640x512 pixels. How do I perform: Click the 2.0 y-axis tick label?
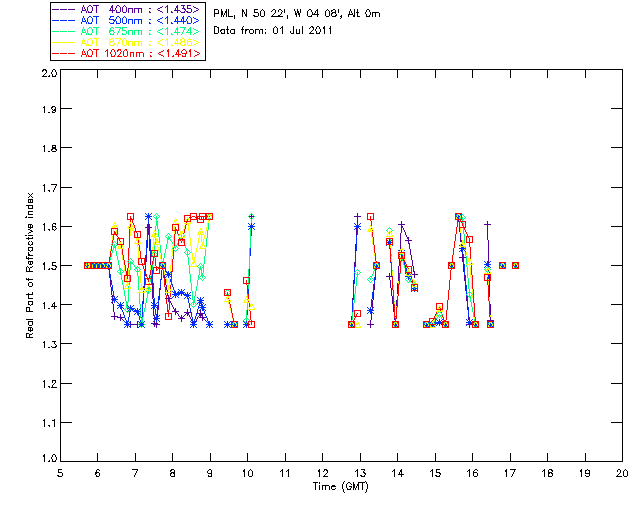(49, 74)
